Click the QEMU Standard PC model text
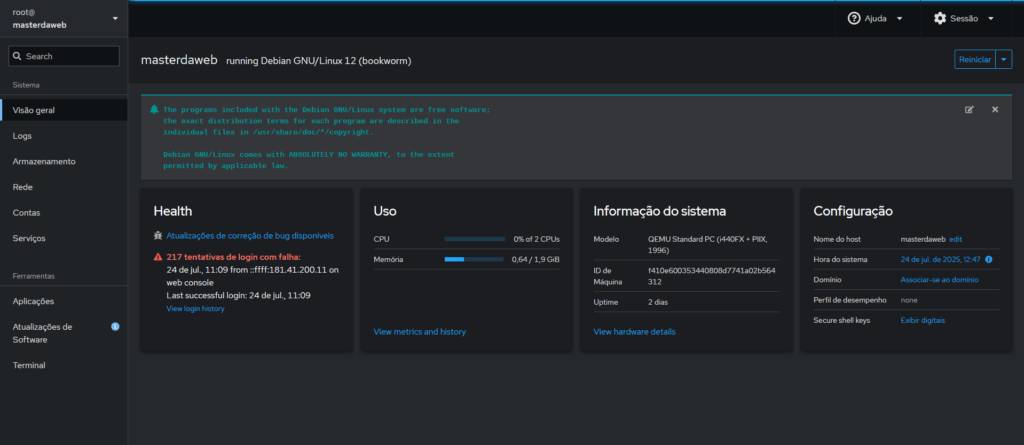Screen dimensions: 1024x445 click(708, 244)
